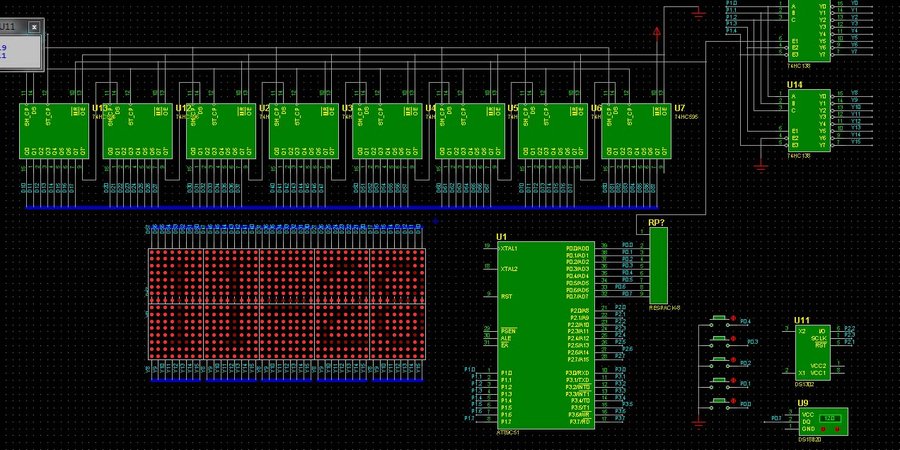
Task: Select the U14 74HC138 decoder chip
Action: [810, 120]
